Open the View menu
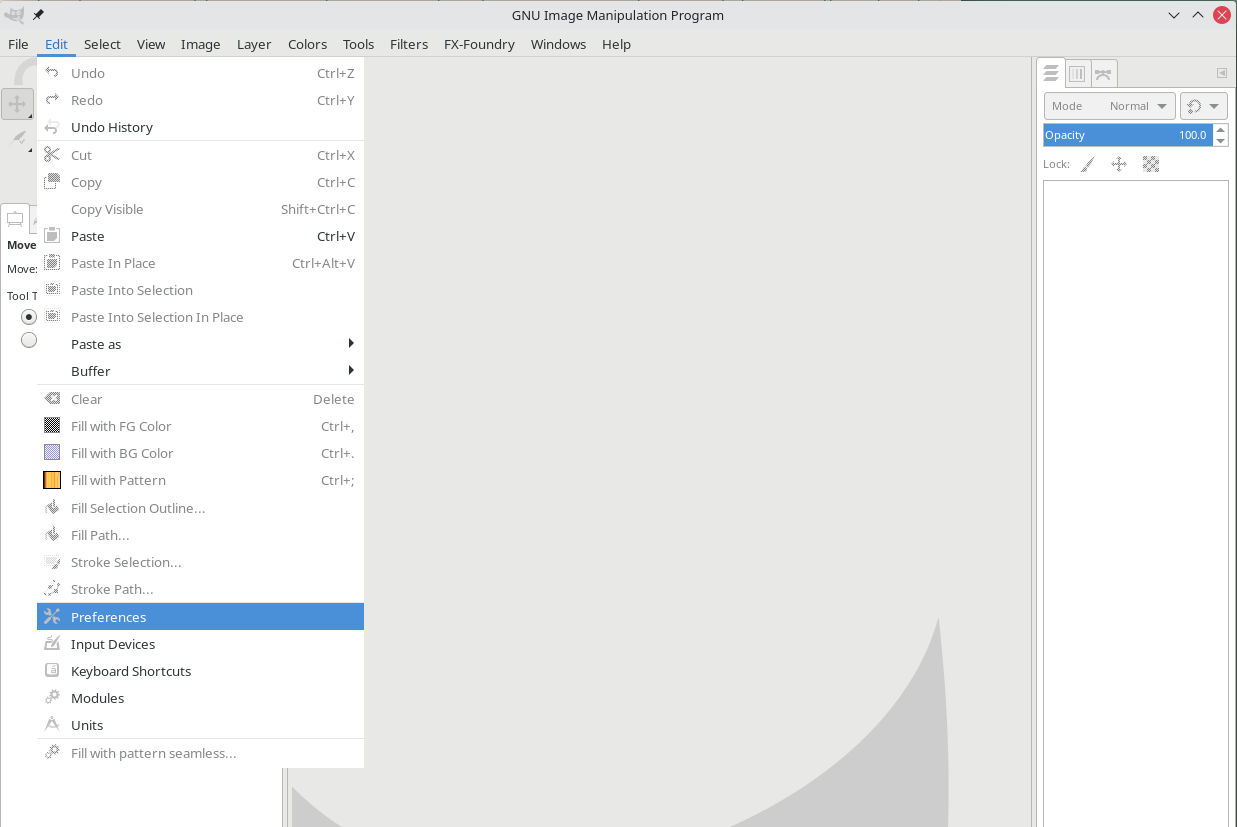Screen dimensions: 1237x827 coord(151,44)
